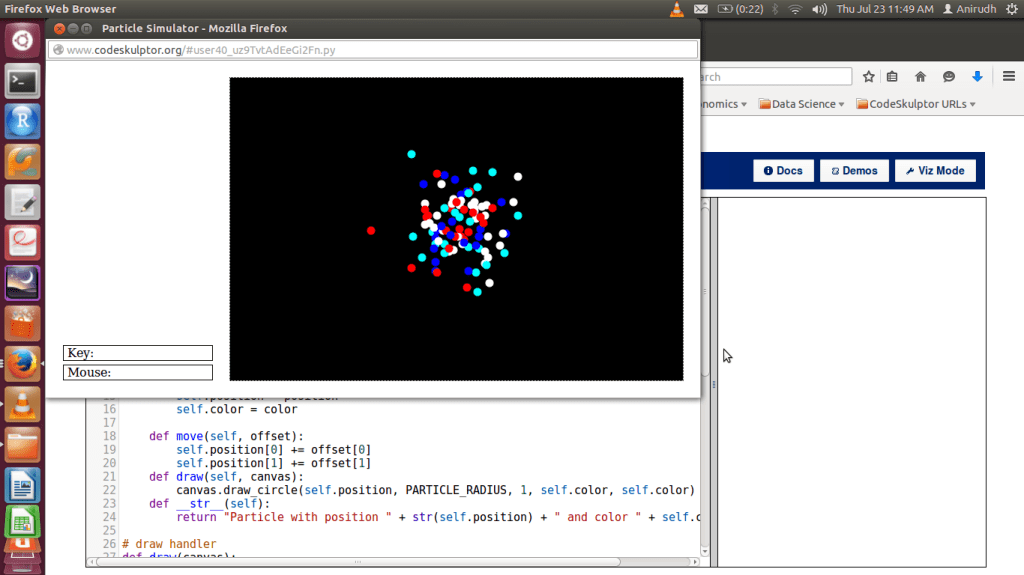1024x575 pixels.
Task: Expand the partially hidden 'nomics' bookmarks folder
Action: click(x=724, y=104)
